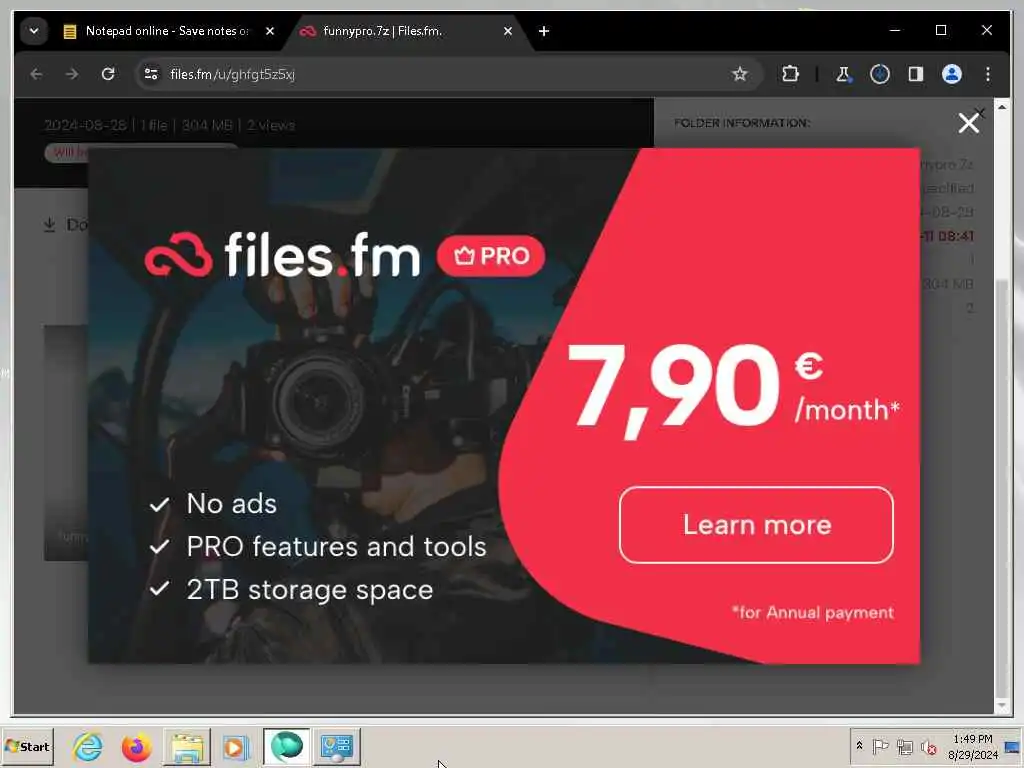View site information icon in address bar
1024x768 pixels.
pyautogui.click(x=151, y=74)
